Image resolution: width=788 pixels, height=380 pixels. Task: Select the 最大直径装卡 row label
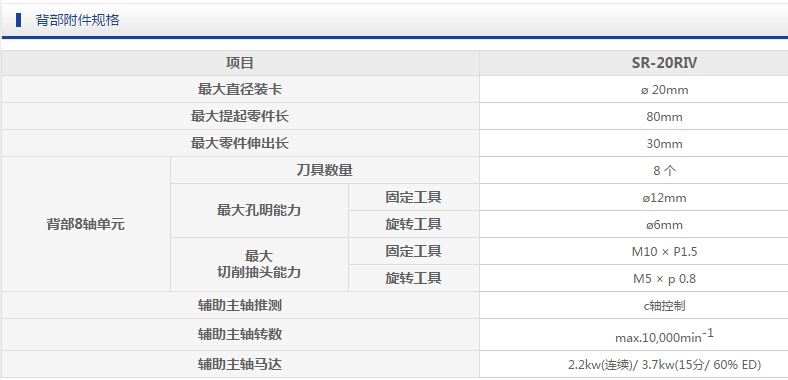pyautogui.click(x=240, y=90)
